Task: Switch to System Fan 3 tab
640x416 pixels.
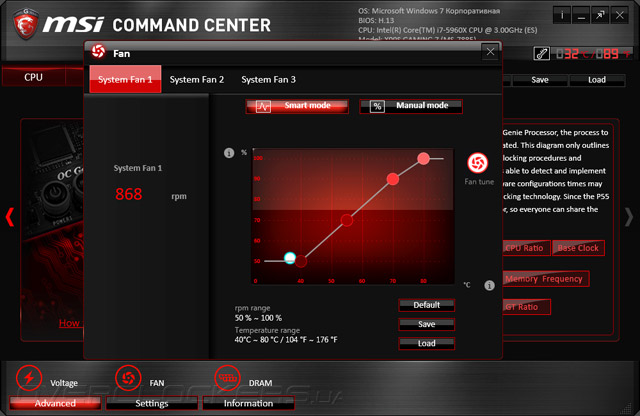Action: [269, 79]
